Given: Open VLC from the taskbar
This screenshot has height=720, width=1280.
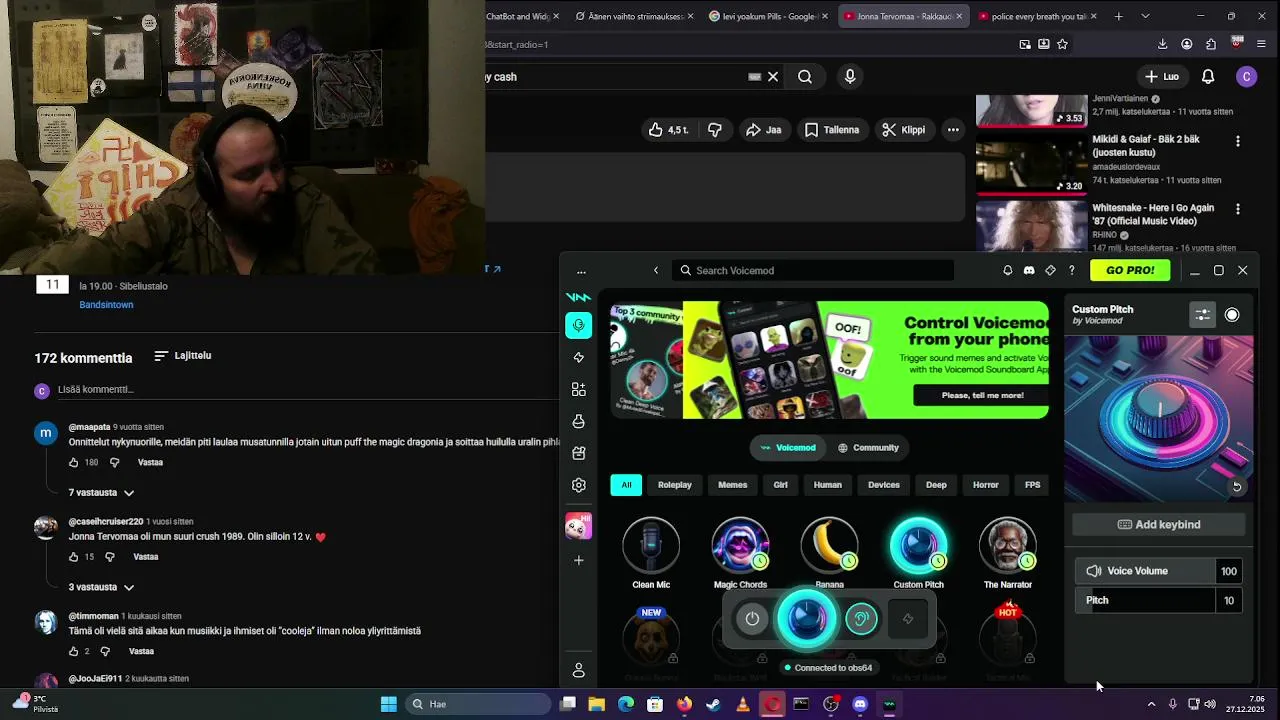Looking at the screenshot, I should [743, 704].
